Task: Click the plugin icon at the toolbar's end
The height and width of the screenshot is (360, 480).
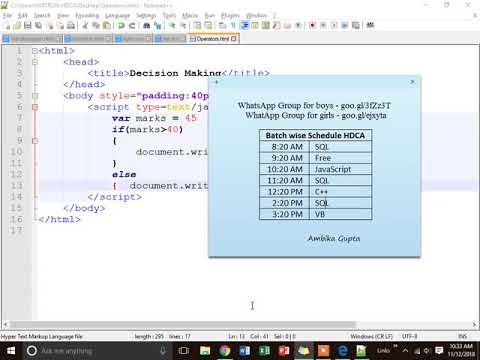Action: [370, 25]
